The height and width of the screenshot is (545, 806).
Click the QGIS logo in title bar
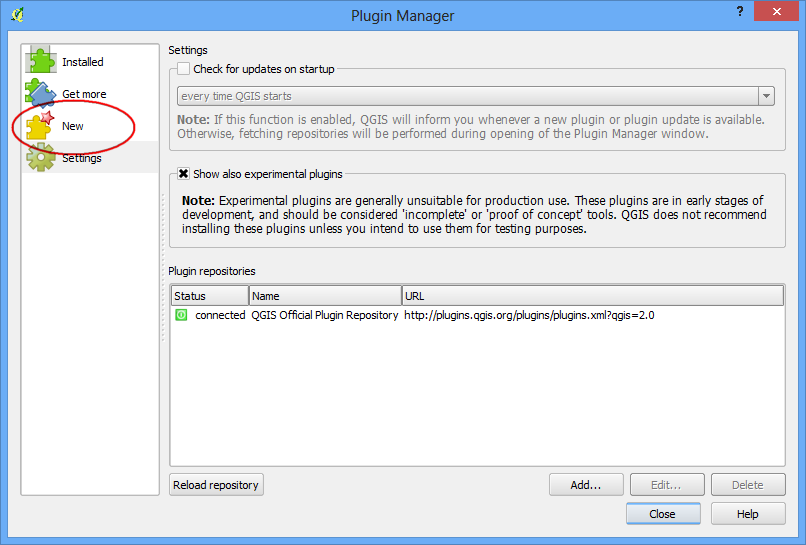17,14
